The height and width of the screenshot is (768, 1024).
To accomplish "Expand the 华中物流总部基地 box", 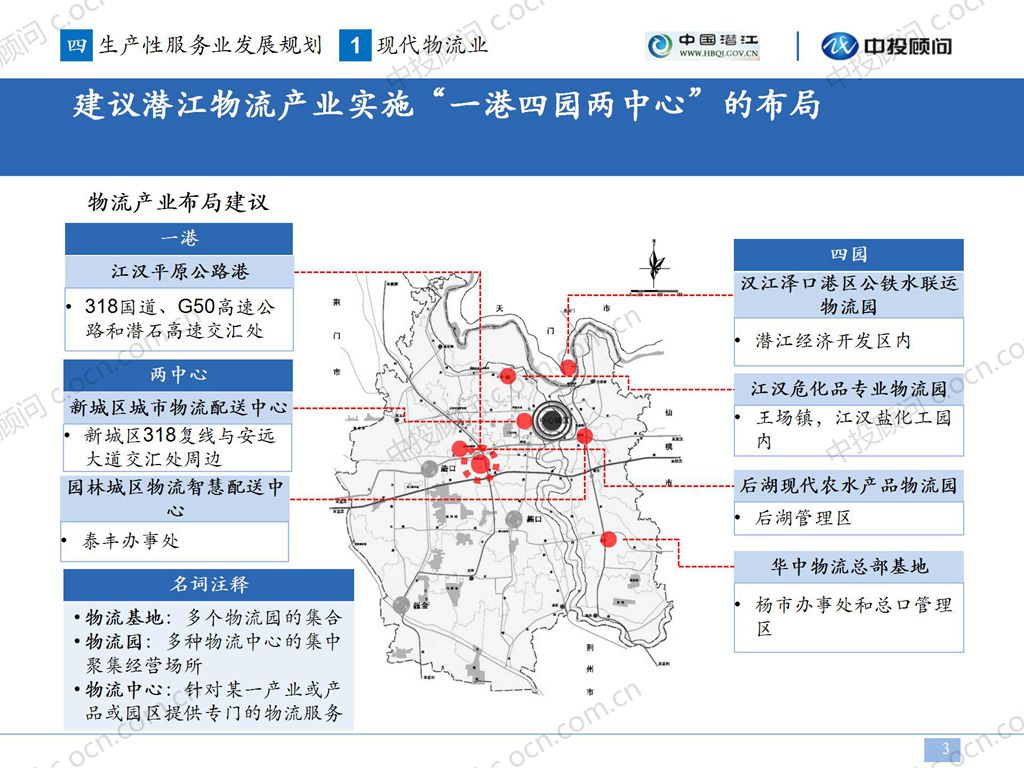I will [849, 566].
